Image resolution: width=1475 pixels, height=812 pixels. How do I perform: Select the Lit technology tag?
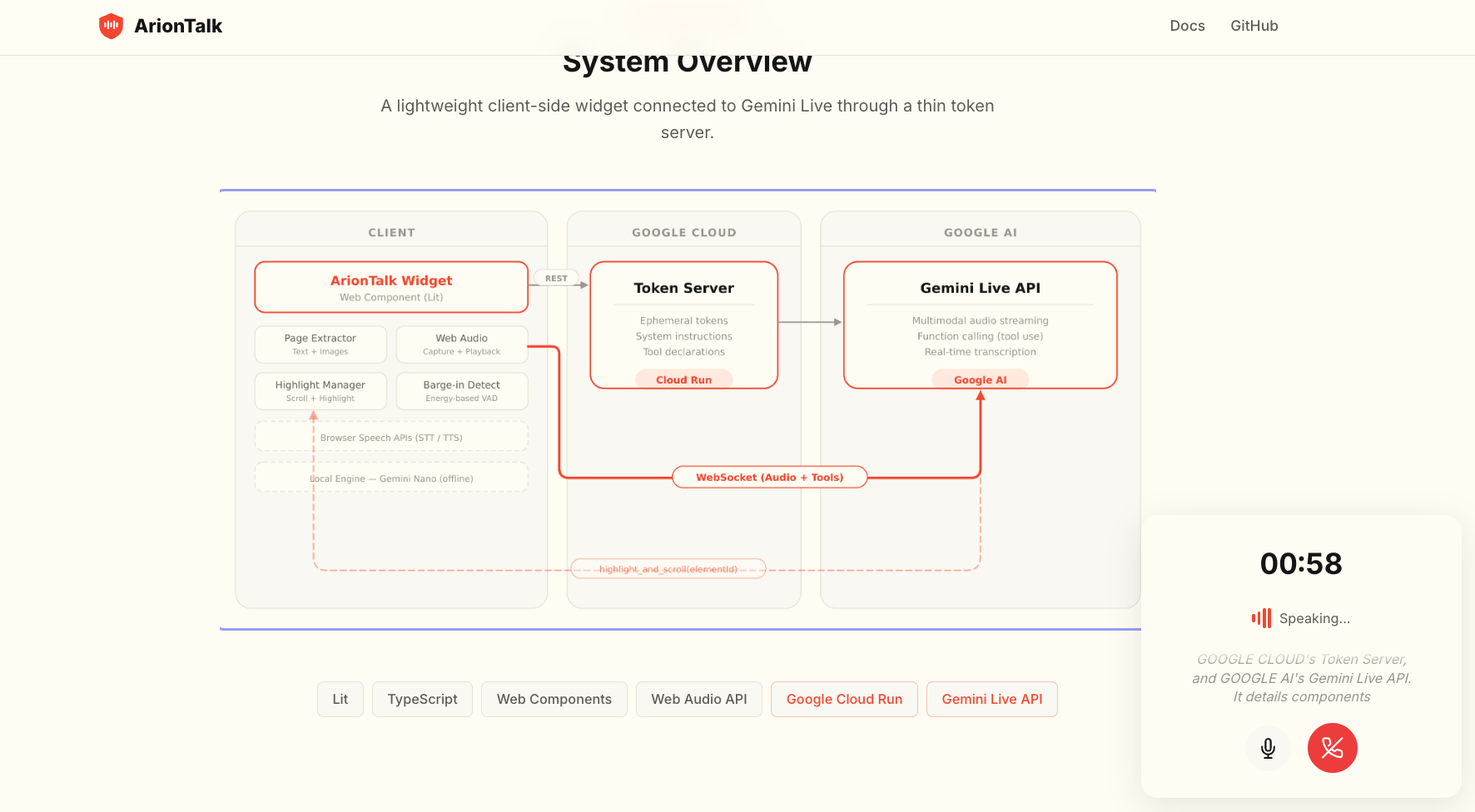(x=340, y=699)
